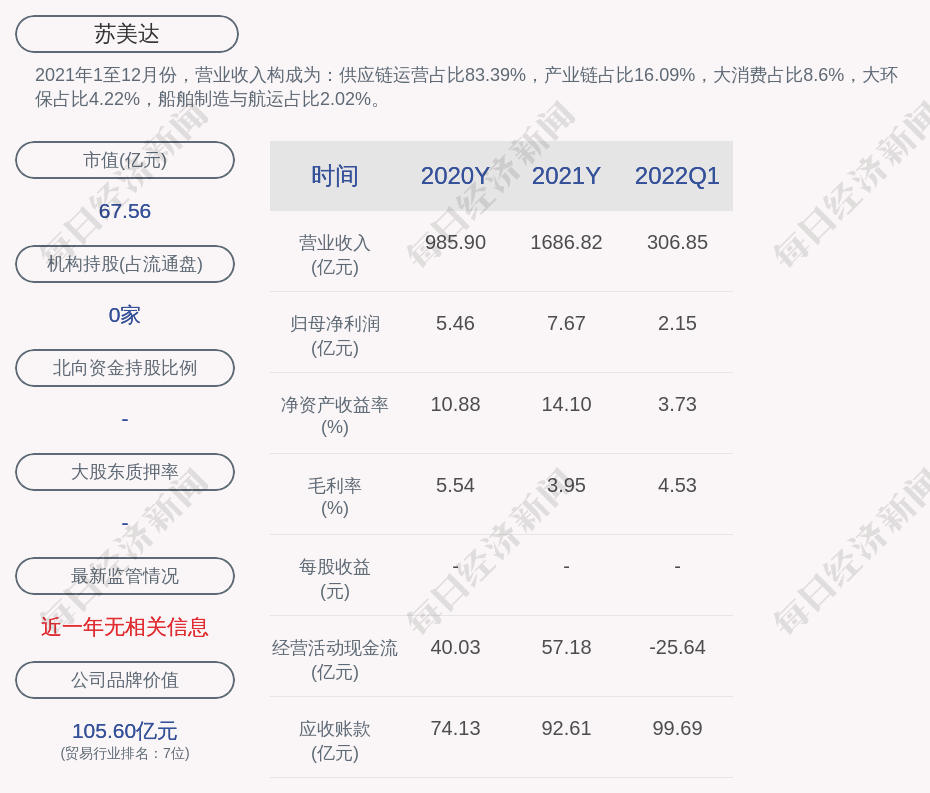Select the 机构持股(占流通盘) pill

[x=125, y=264]
